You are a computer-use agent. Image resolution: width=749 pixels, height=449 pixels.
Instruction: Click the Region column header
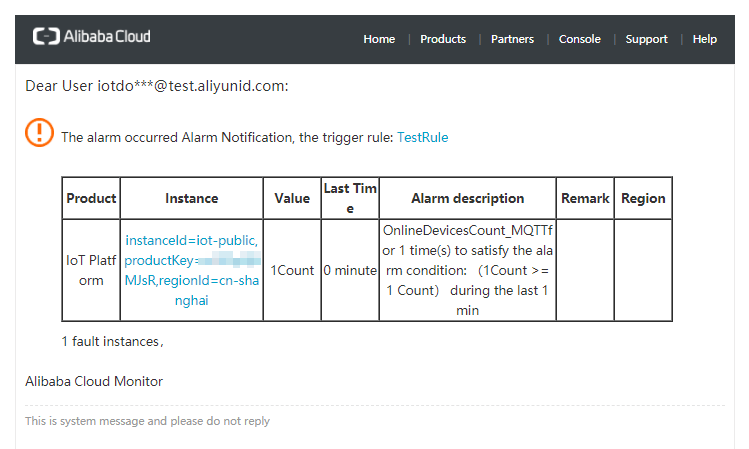(643, 198)
